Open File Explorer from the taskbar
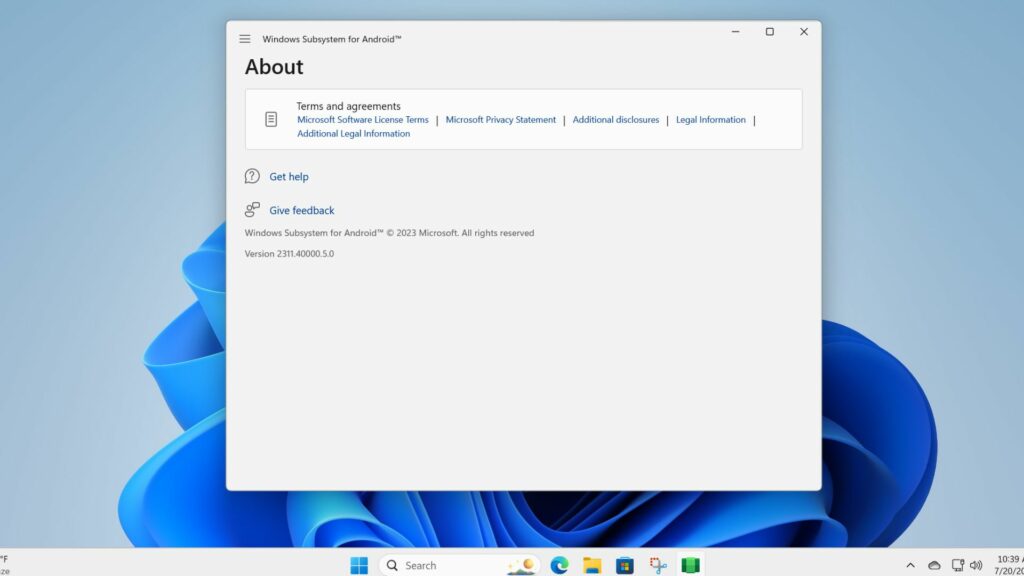Viewport: 1024px width, 576px height. 591,565
